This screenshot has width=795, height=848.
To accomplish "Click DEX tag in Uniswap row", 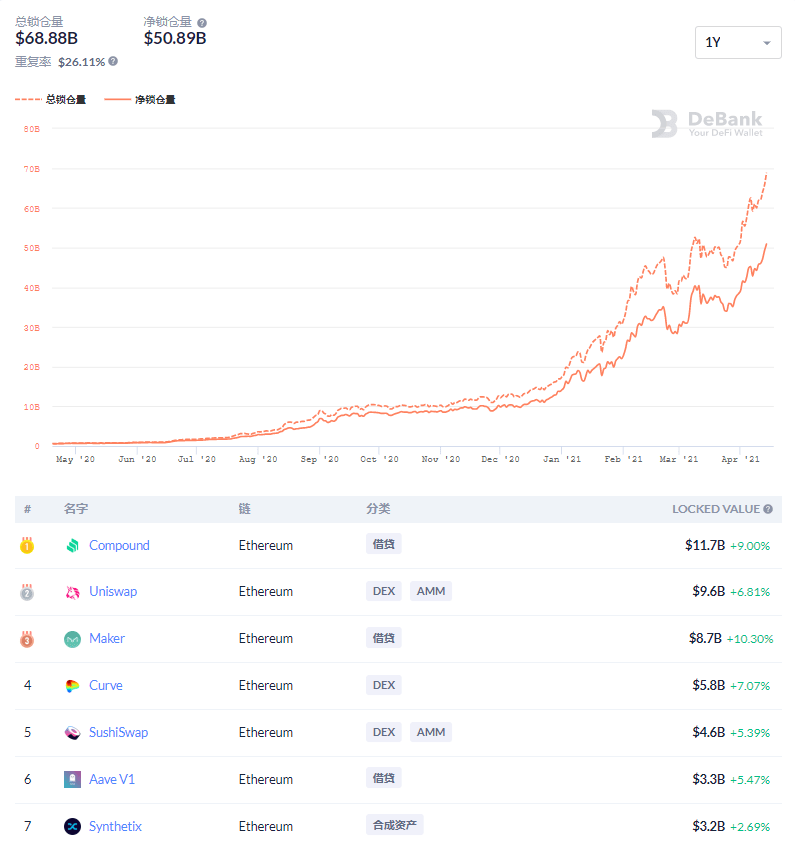I will (x=384, y=591).
